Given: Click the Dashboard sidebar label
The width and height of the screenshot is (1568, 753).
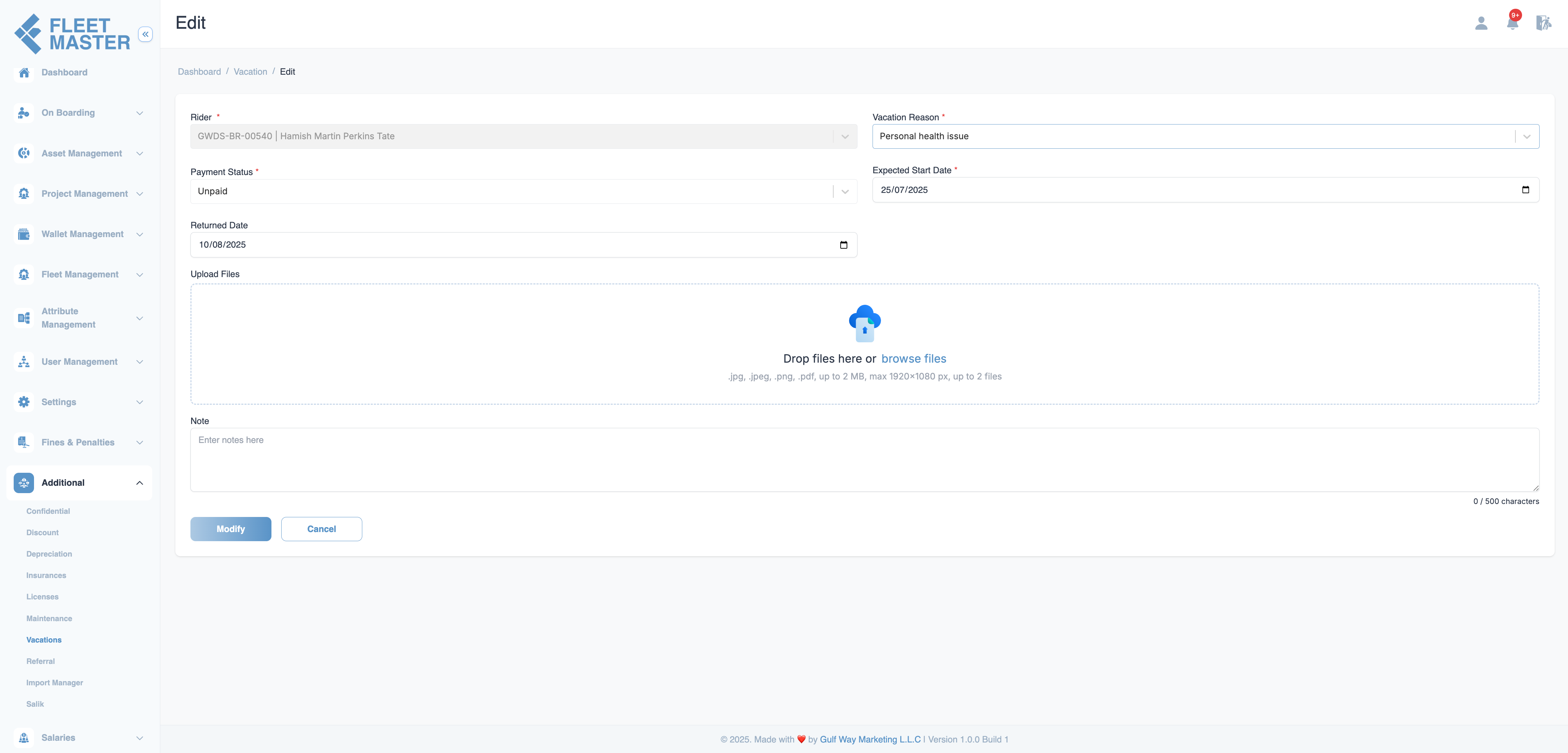Looking at the screenshot, I should pyautogui.click(x=65, y=73).
